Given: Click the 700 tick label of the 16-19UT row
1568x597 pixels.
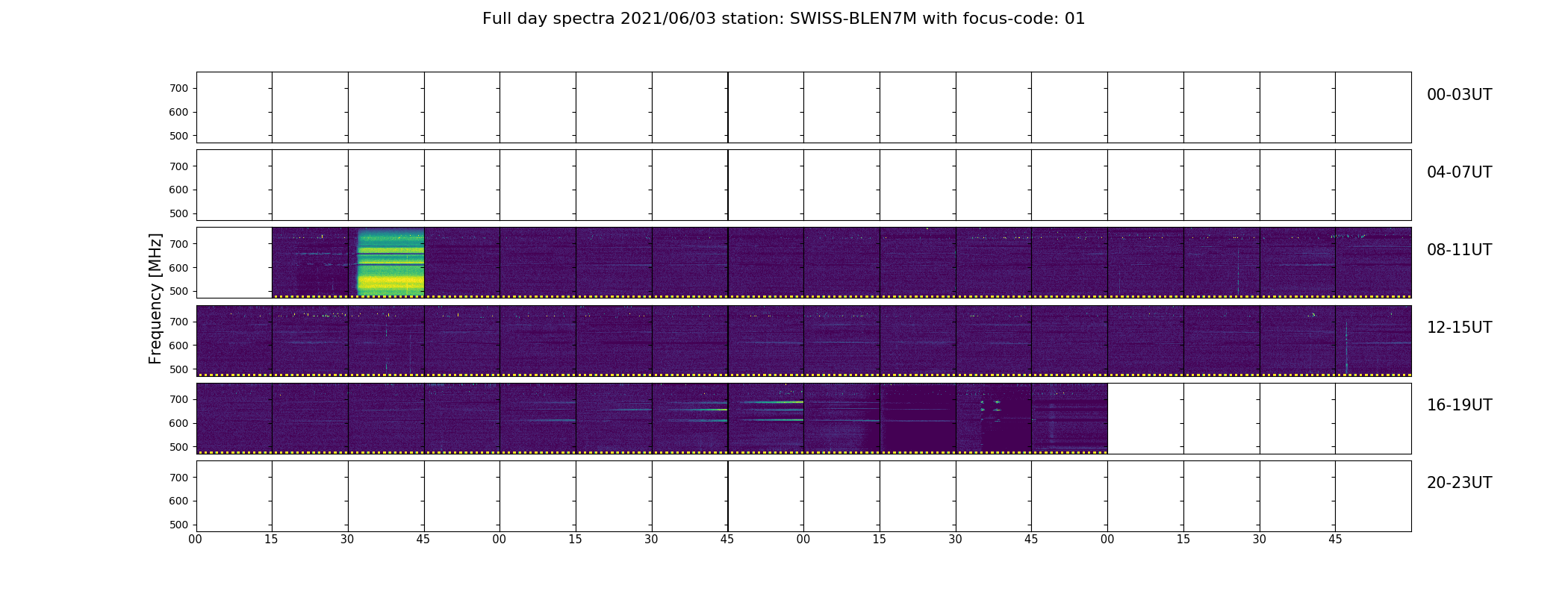Looking at the screenshot, I should (x=178, y=399).
